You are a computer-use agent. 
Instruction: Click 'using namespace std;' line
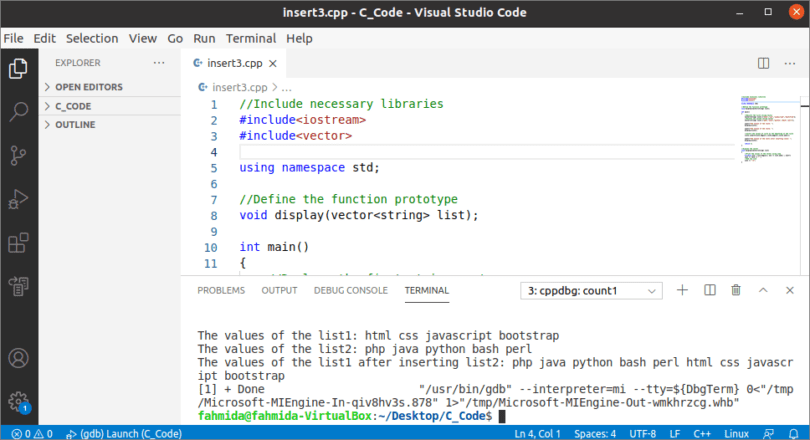[309, 168]
